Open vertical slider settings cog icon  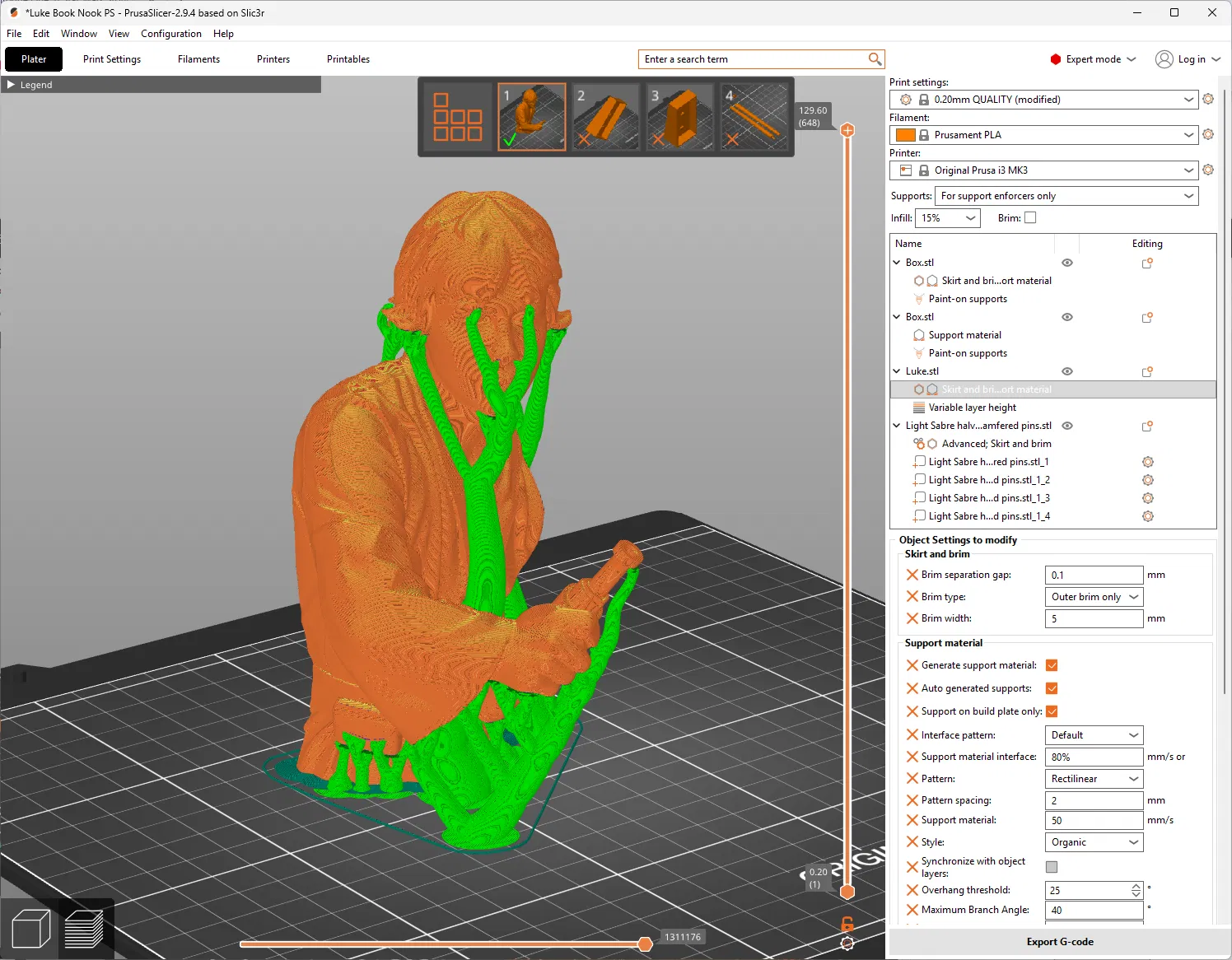click(847, 944)
